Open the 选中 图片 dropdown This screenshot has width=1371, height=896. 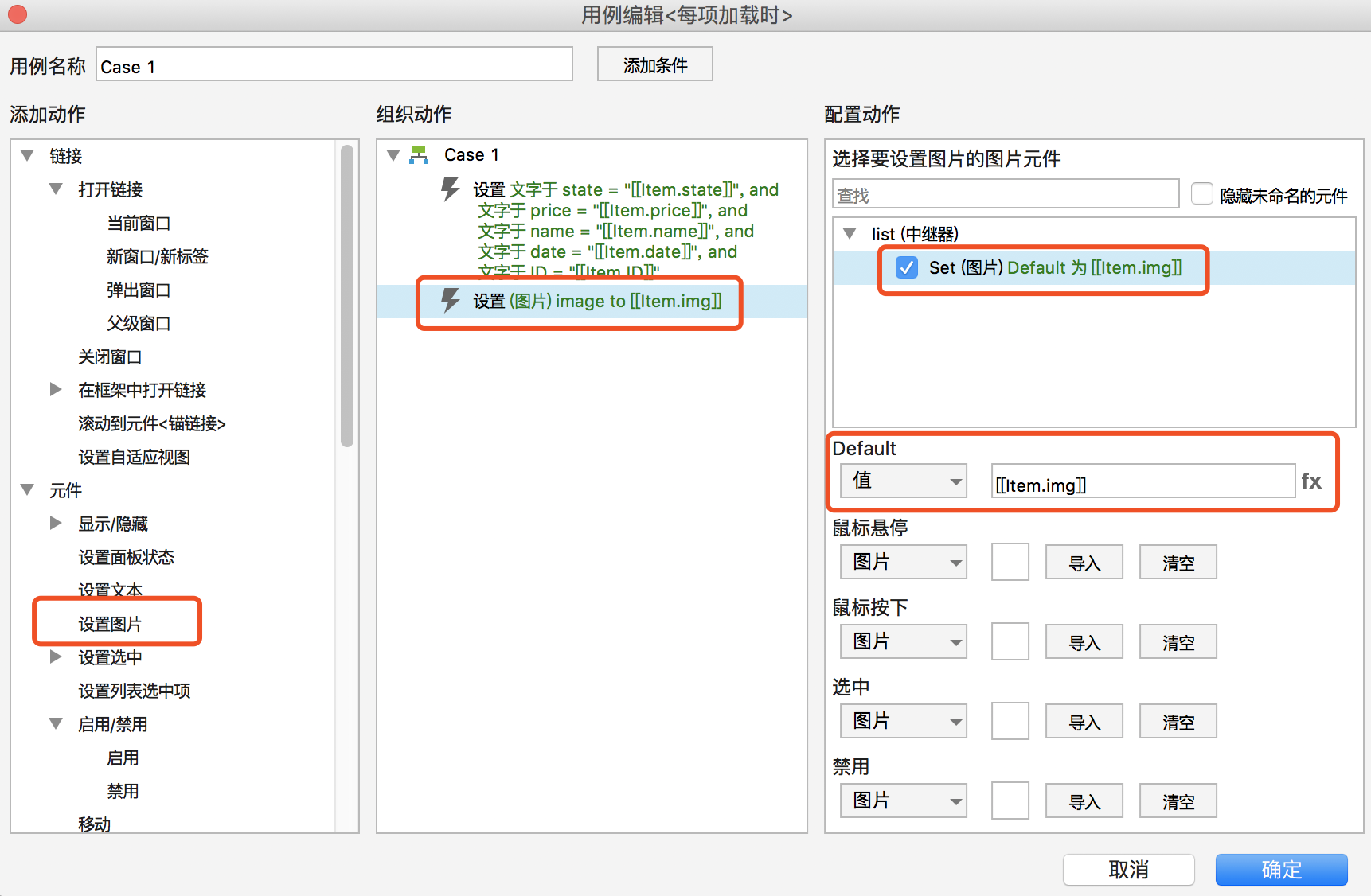pyautogui.click(x=904, y=722)
